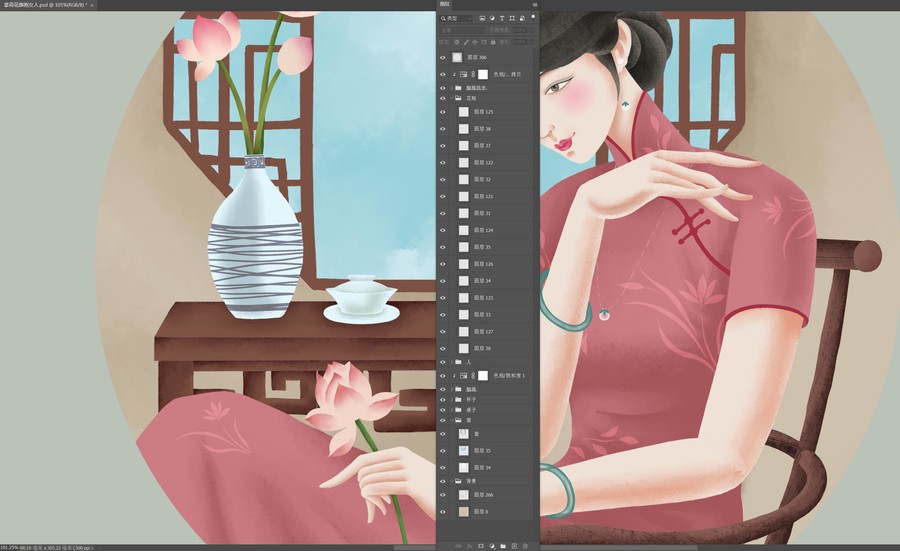This screenshot has height=551, width=900.
Task: Click the zoom percentage field in status bar
Action: point(9,548)
